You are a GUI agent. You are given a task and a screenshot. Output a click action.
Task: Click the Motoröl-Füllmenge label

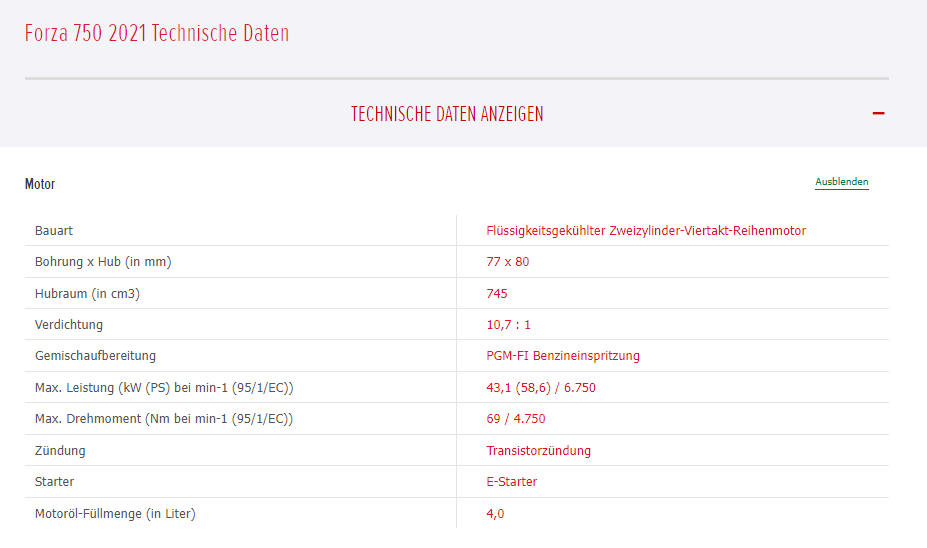coord(115,514)
